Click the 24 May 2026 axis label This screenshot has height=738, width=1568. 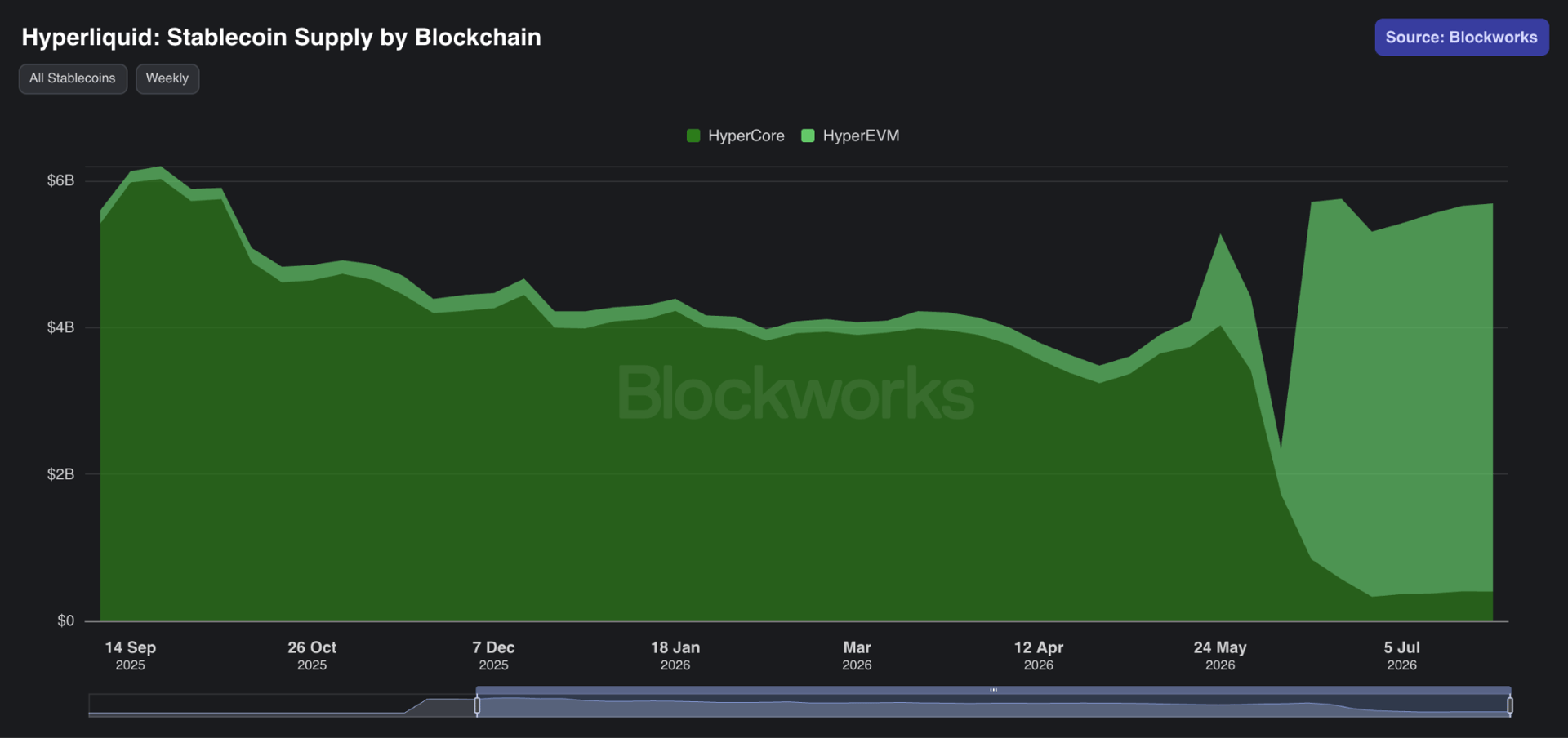pos(1220,656)
